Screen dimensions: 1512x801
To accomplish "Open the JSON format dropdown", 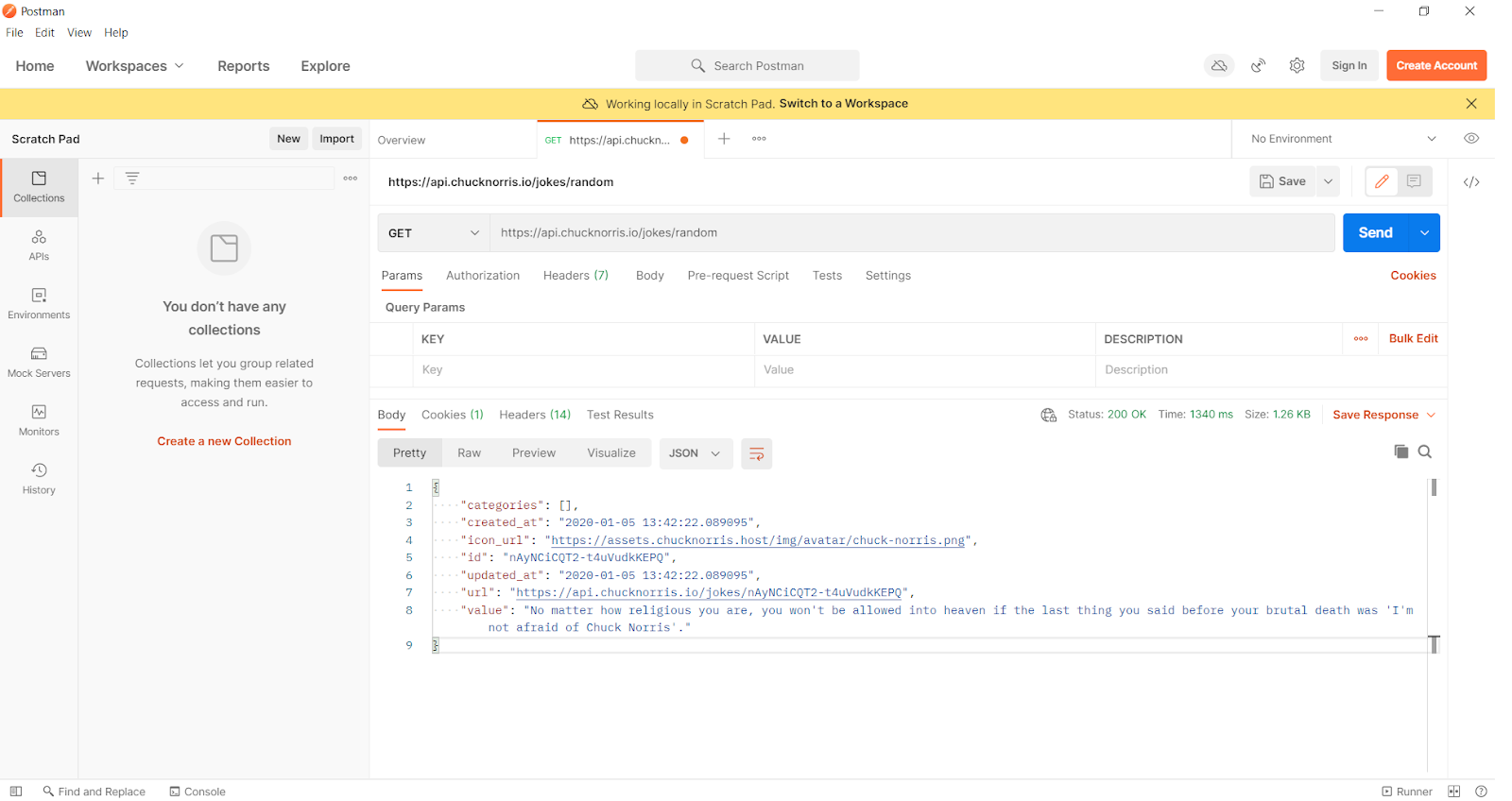I will click(x=695, y=453).
